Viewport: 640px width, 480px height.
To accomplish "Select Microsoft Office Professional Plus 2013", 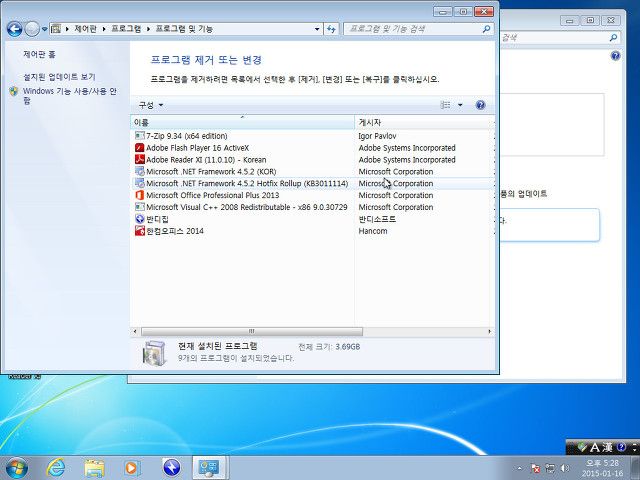I will (x=213, y=195).
